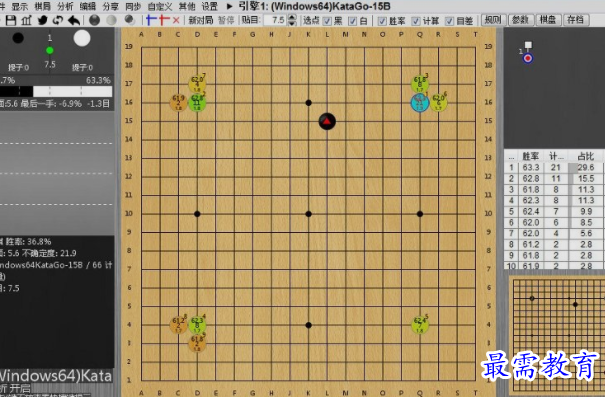
Task: Click the blue cross marker icon
Action: click(151, 20)
